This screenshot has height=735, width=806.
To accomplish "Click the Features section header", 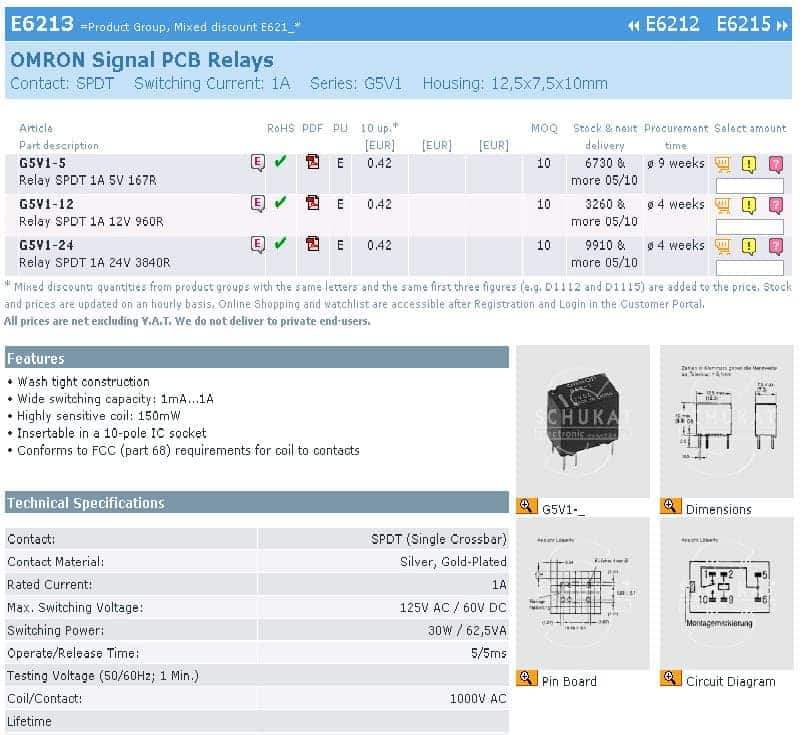I will click(257, 358).
